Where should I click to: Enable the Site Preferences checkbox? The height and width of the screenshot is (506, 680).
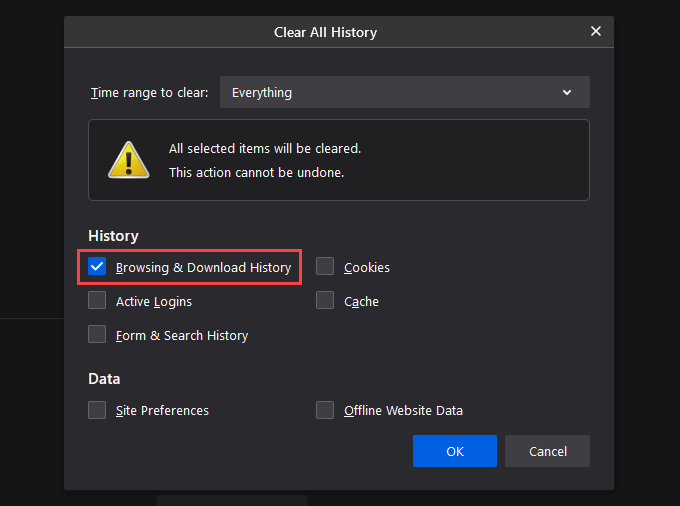pos(97,410)
